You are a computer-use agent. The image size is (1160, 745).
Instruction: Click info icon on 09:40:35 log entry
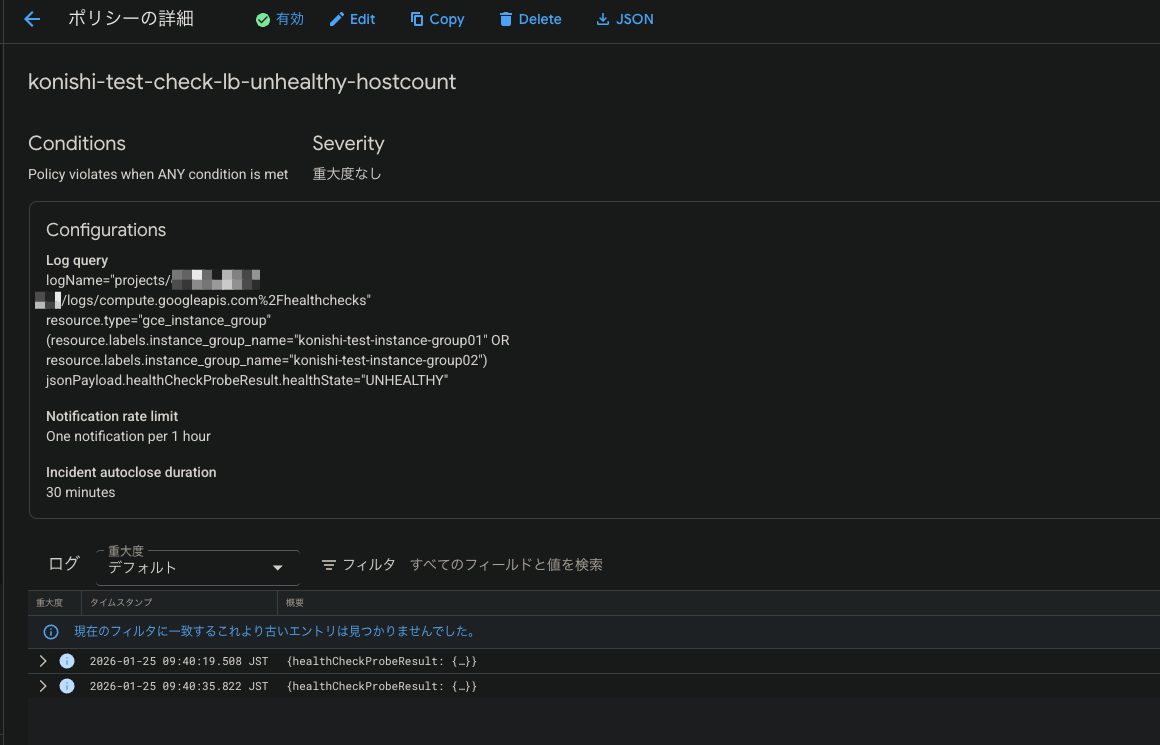click(x=67, y=686)
